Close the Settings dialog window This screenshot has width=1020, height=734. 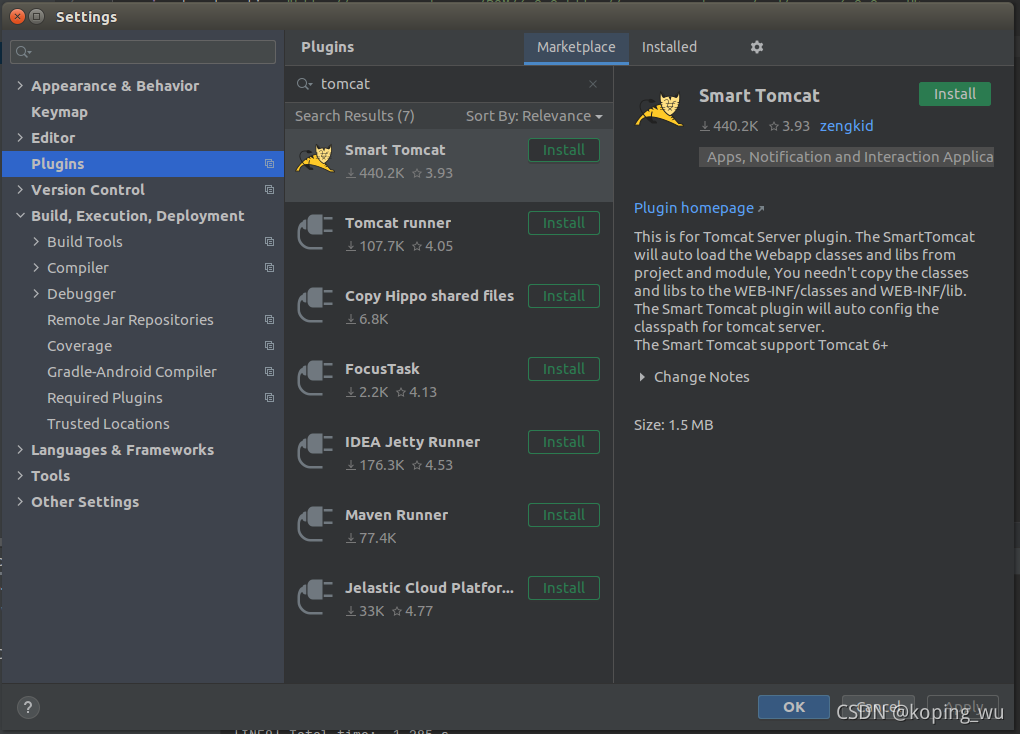click(x=18, y=16)
